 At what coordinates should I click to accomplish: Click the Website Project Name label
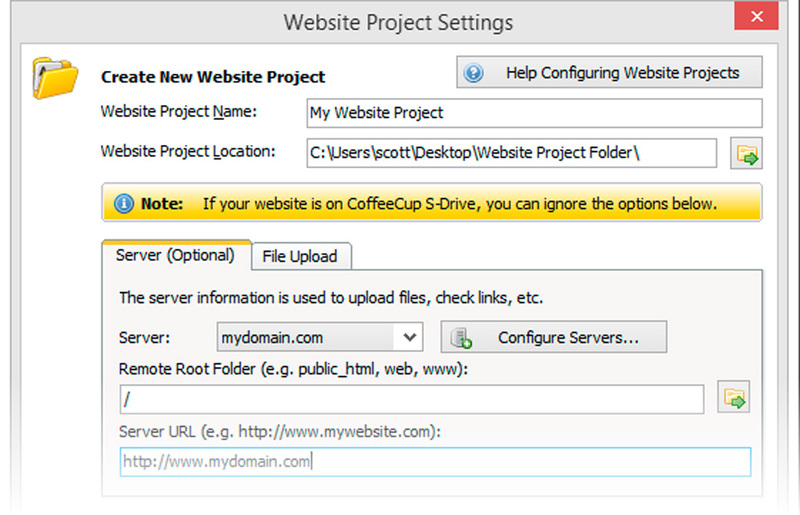pos(179,111)
